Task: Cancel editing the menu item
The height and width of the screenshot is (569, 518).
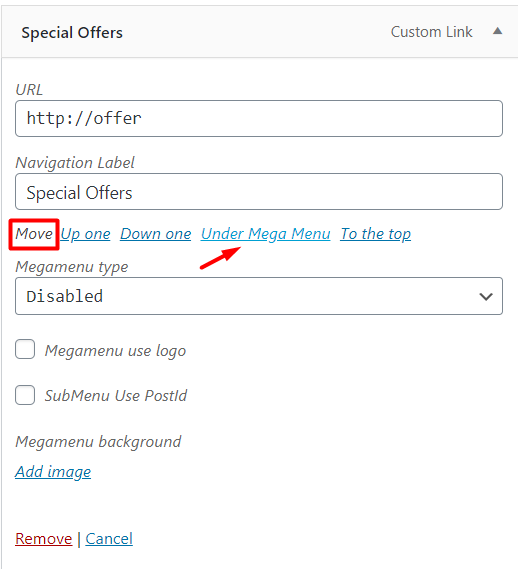Action: 109,539
